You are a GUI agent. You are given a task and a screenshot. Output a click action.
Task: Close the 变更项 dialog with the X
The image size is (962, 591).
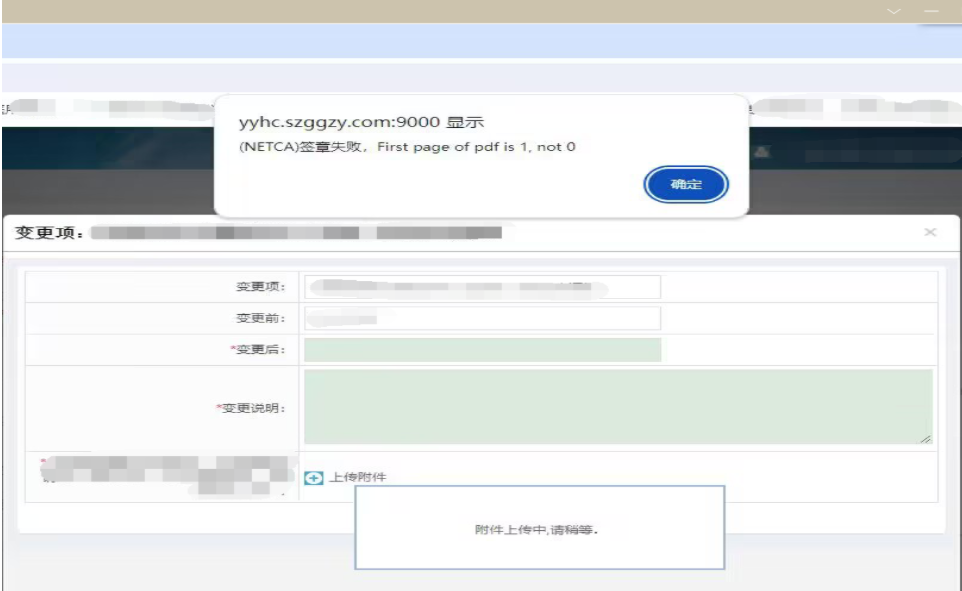[930, 232]
